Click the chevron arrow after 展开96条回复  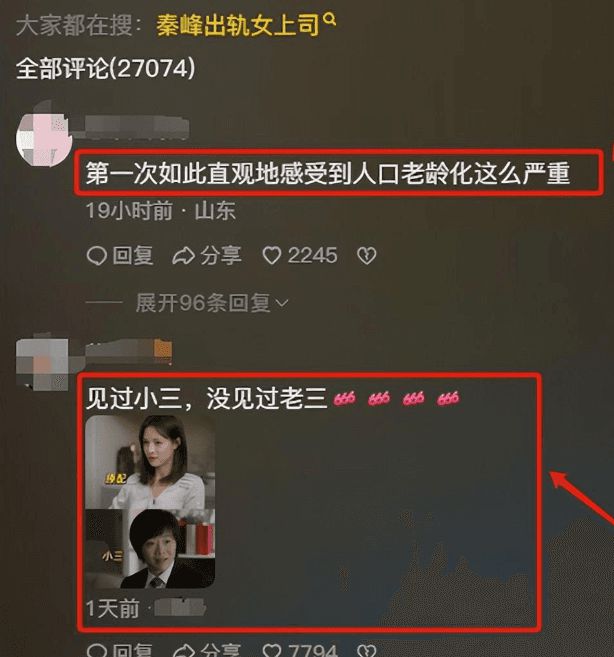(283, 303)
